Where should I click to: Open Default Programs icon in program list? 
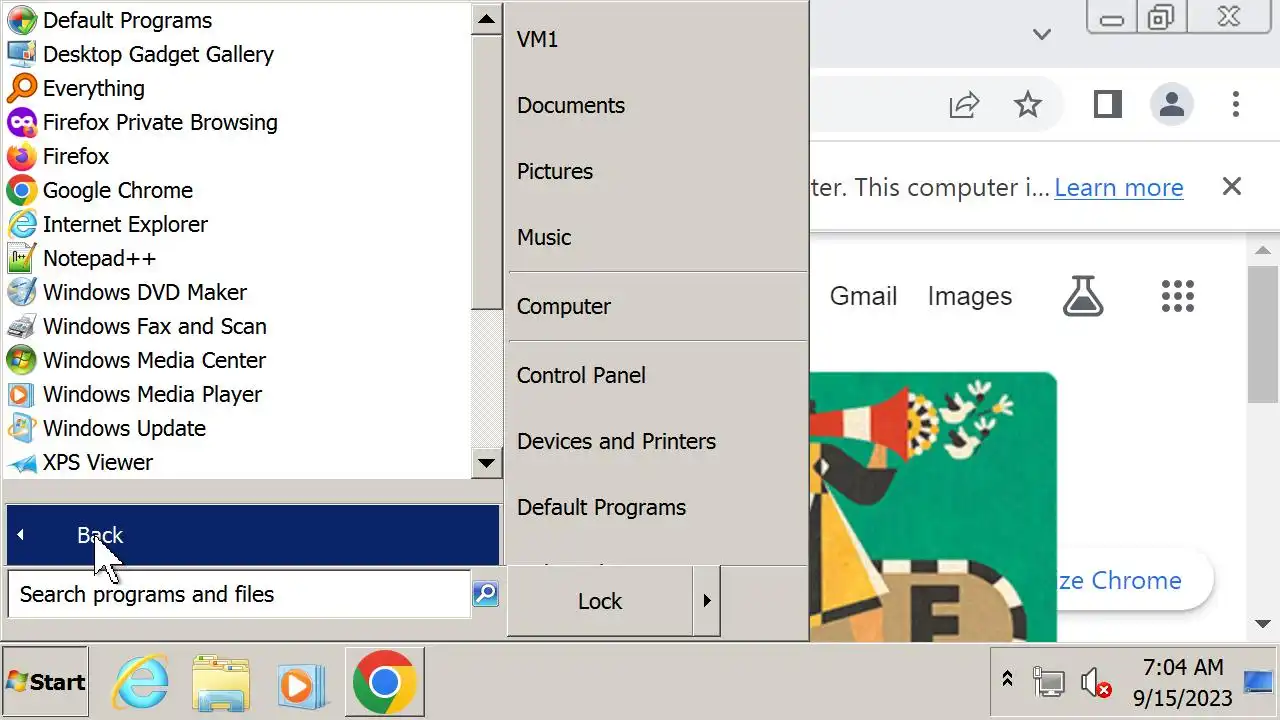22,20
